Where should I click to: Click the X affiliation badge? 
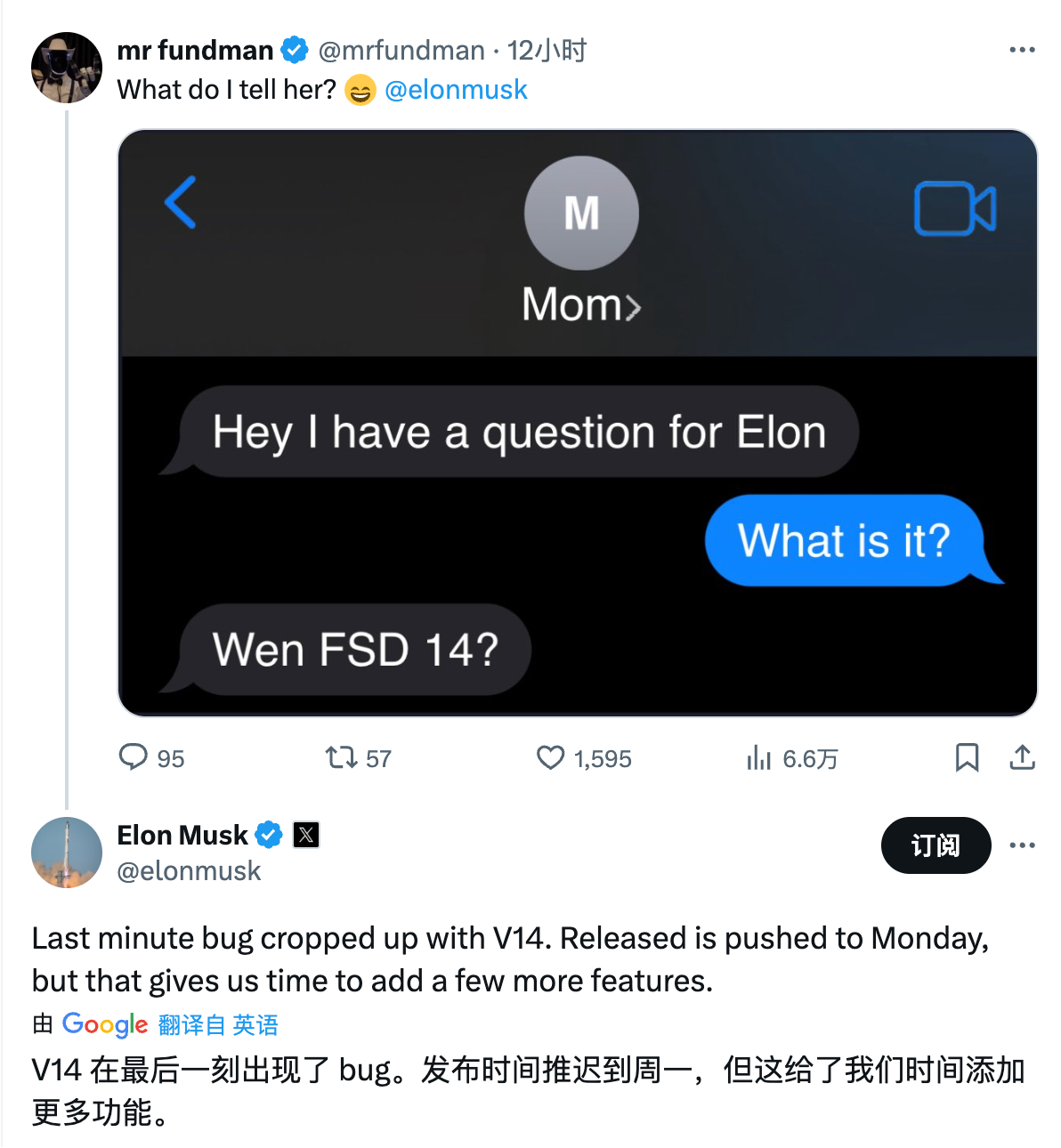pos(306,835)
